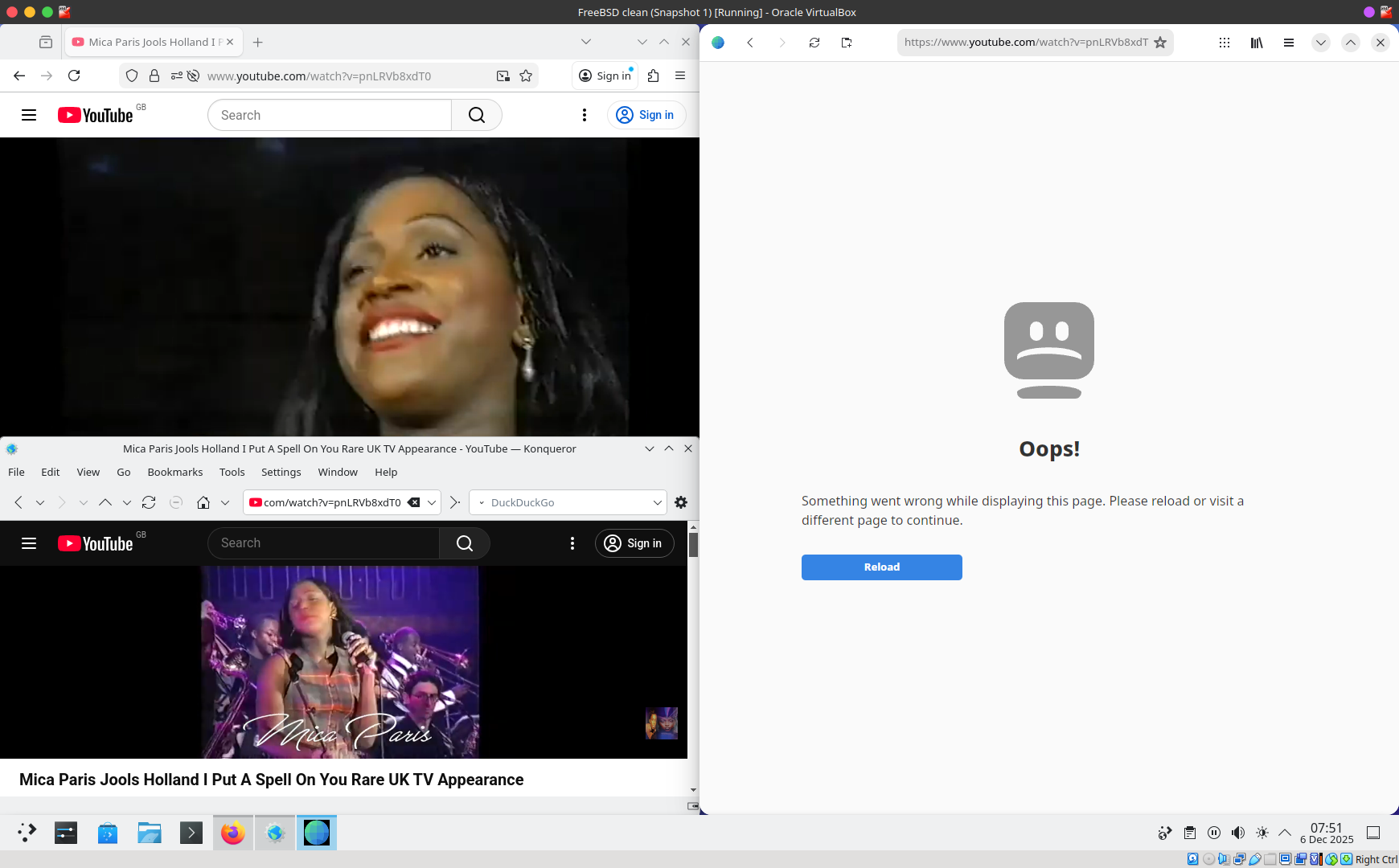This screenshot has width=1399, height=868.
Task: Click the new tab icon beside reload in right browser
Action: click(x=847, y=43)
